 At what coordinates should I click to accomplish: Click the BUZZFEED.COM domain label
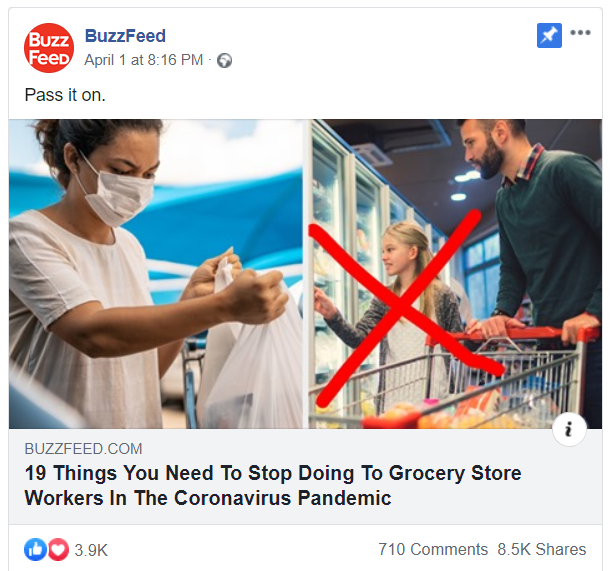tap(83, 449)
